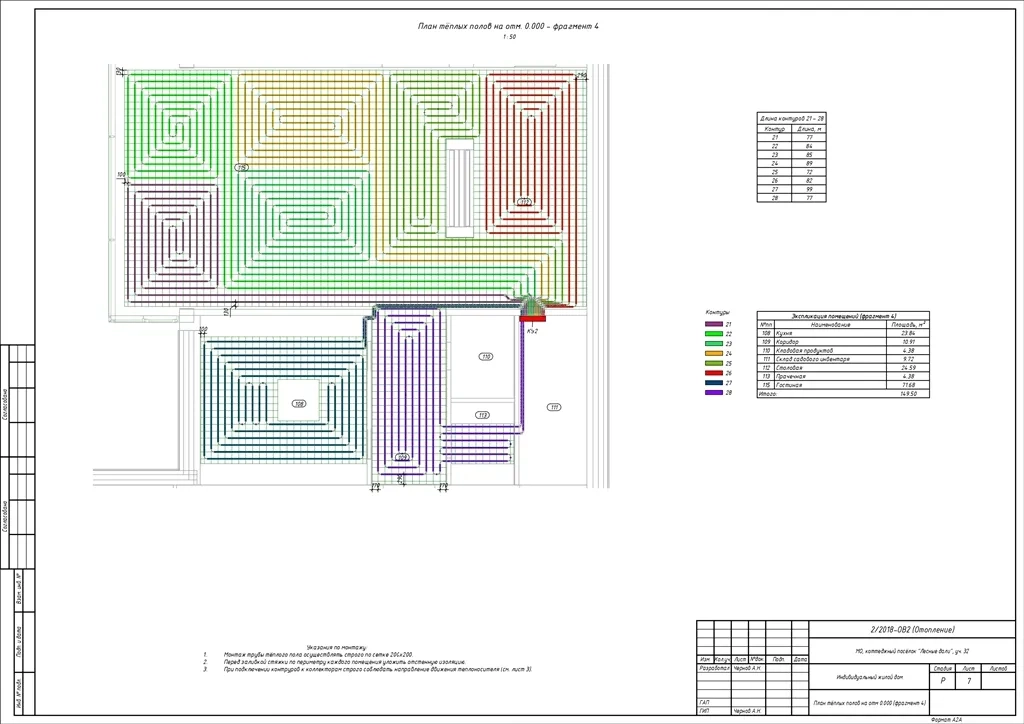The width and height of the screenshot is (1024, 724).
Task: Click the teal-green legend swatch for contour 23
Action: point(713,343)
